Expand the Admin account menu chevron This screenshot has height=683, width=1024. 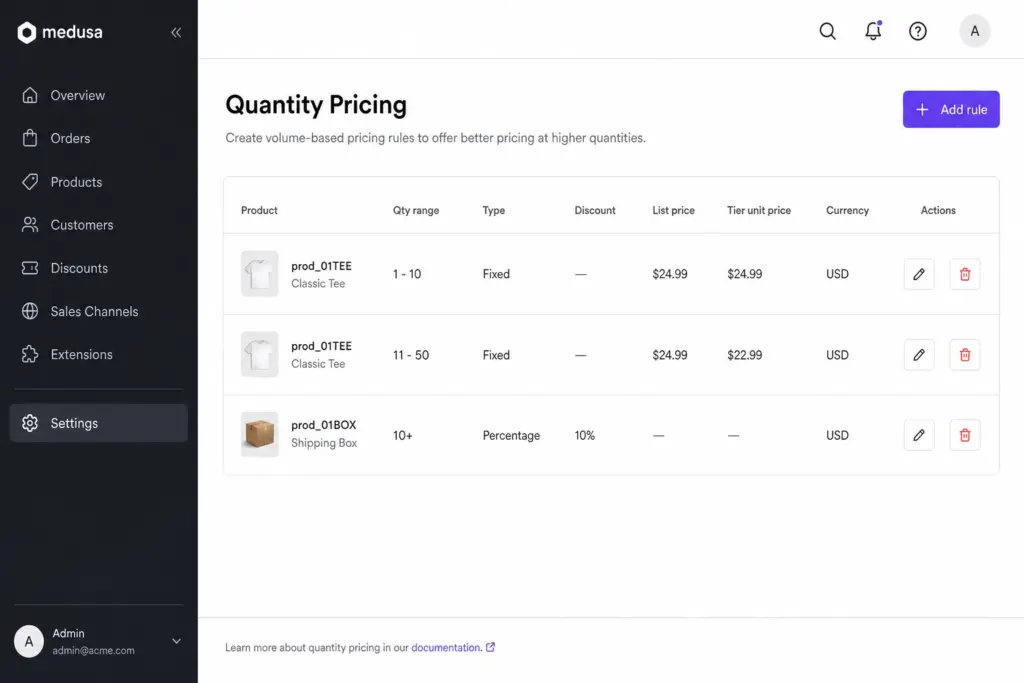coord(176,641)
